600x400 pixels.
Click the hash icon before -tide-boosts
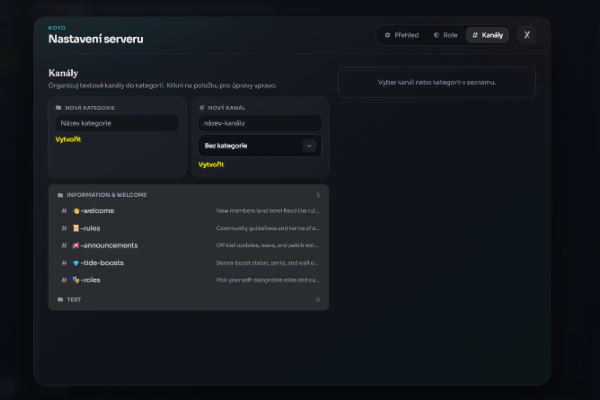(64, 263)
